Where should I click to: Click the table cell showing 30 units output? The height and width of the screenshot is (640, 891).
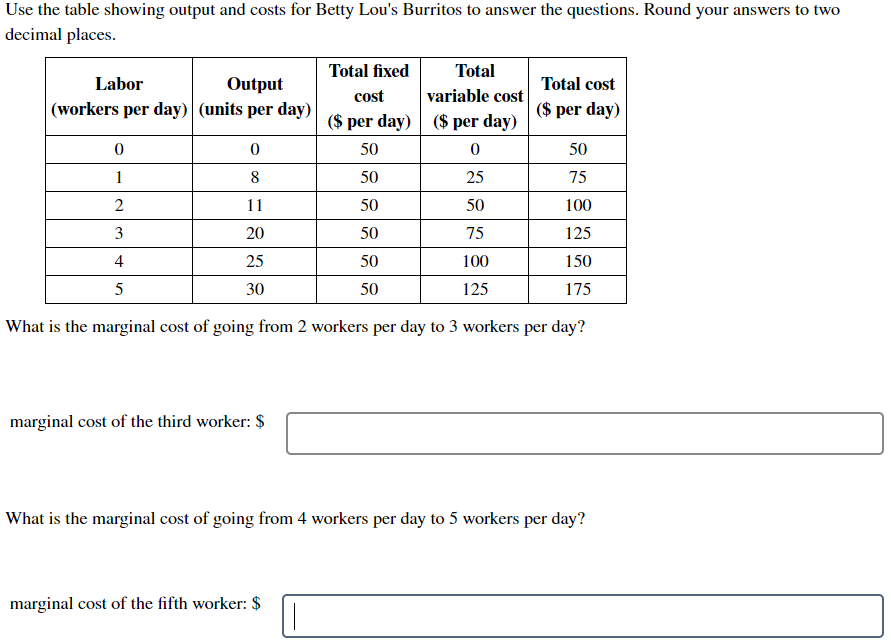(255, 289)
